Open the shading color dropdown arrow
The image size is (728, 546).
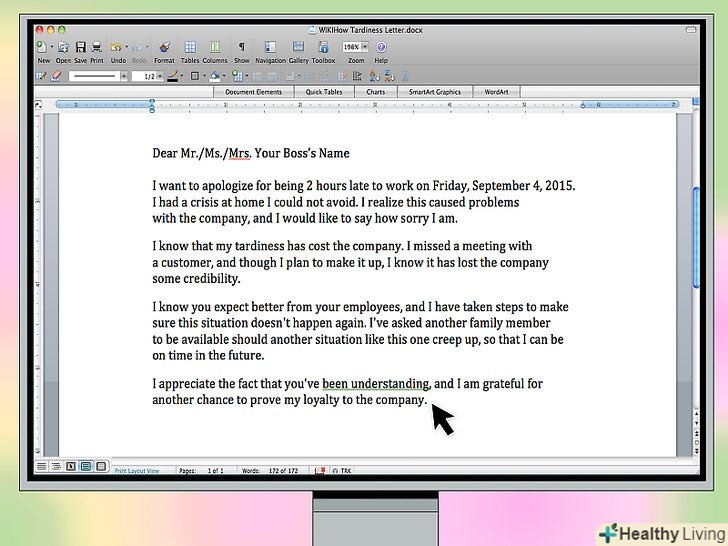click(x=224, y=76)
